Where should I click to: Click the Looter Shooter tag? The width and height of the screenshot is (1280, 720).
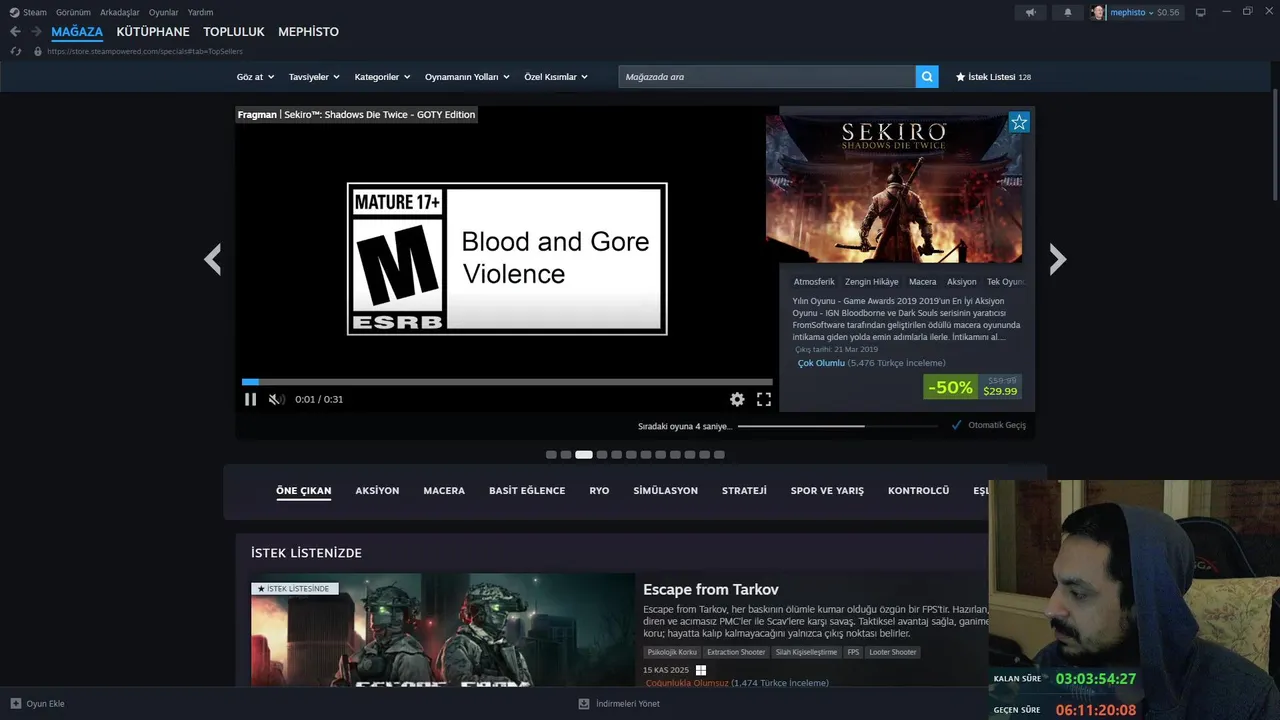[x=892, y=652]
